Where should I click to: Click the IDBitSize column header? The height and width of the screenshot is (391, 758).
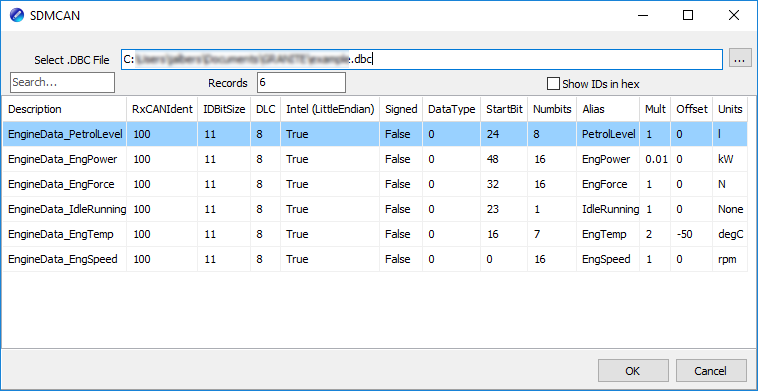(224, 109)
